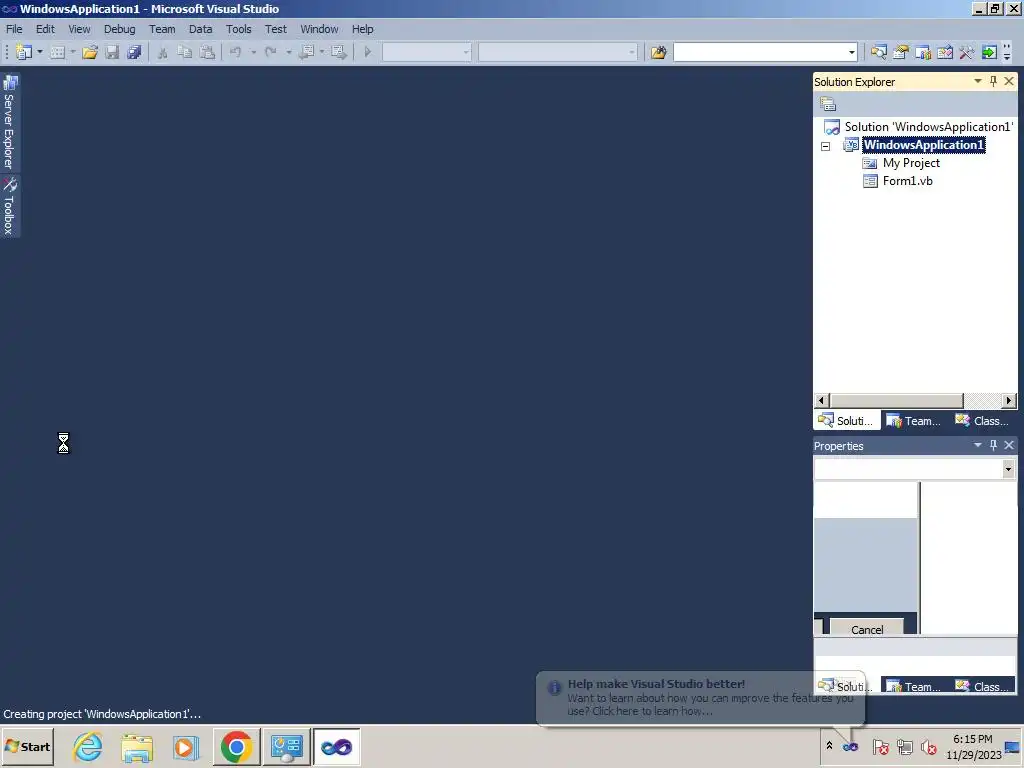The height and width of the screenshot is (768, 1024).
Task: Select Form1.vb in Solution Explorer
Action: click(907, 181)
